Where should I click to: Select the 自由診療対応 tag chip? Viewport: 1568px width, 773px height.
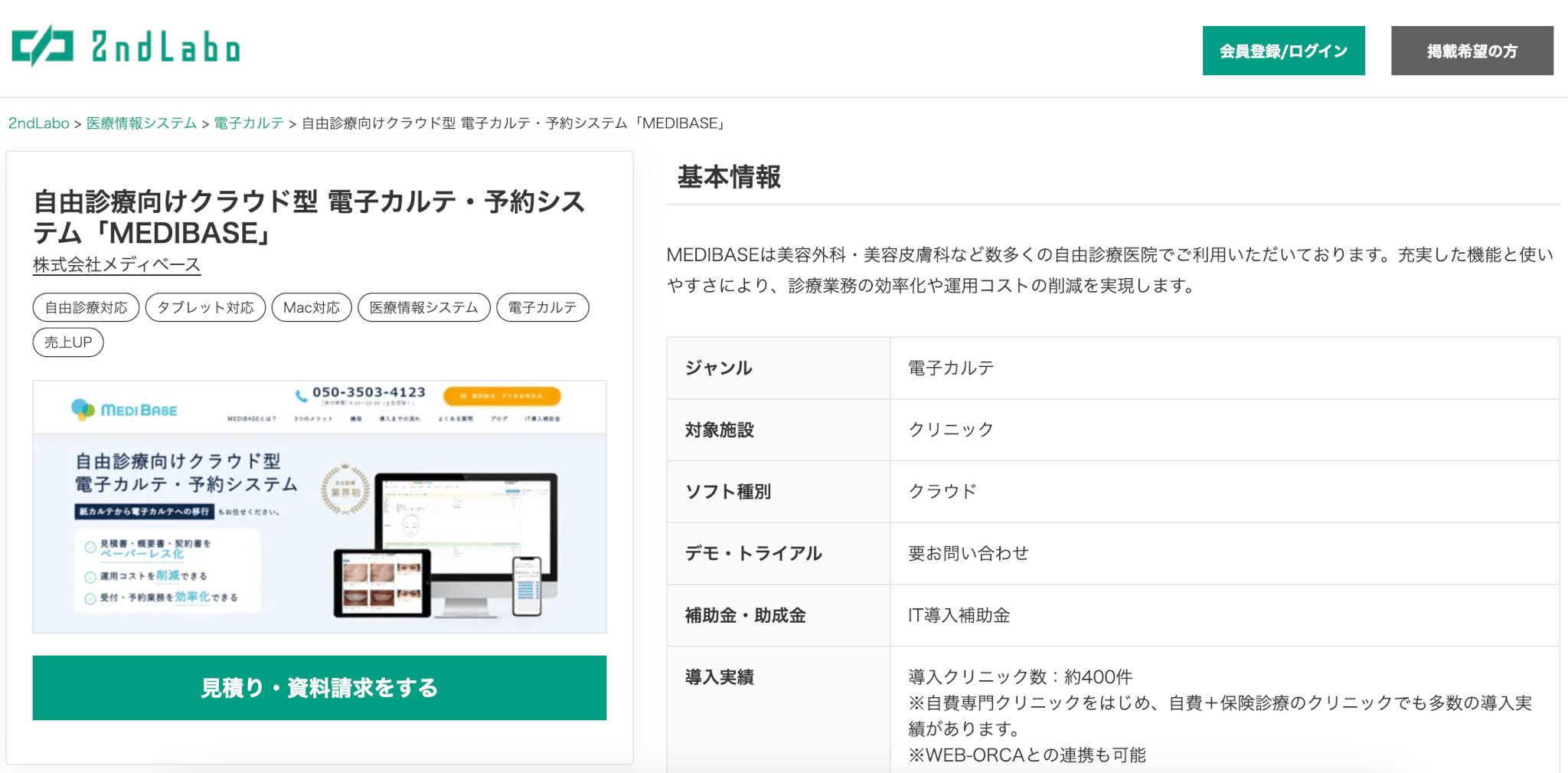point(86,307)
